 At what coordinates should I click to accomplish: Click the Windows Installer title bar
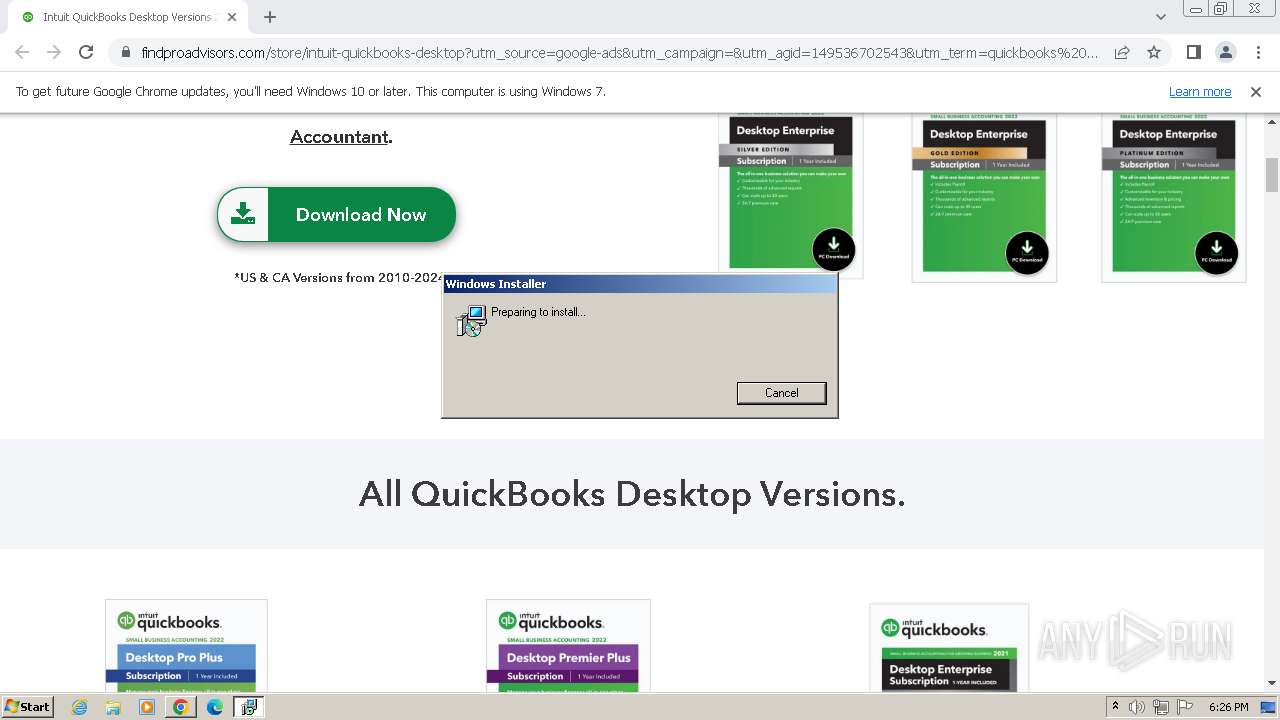(x=639, y=284)
